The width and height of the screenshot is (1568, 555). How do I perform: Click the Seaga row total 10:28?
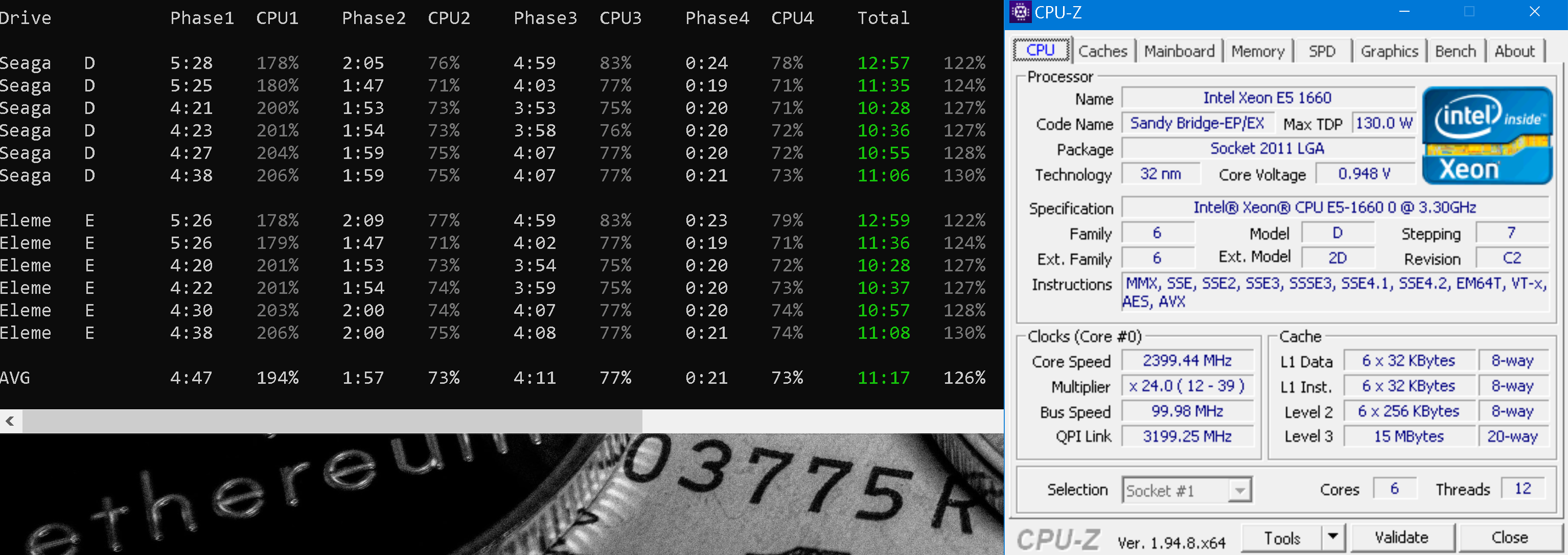[x=884, y=108]
